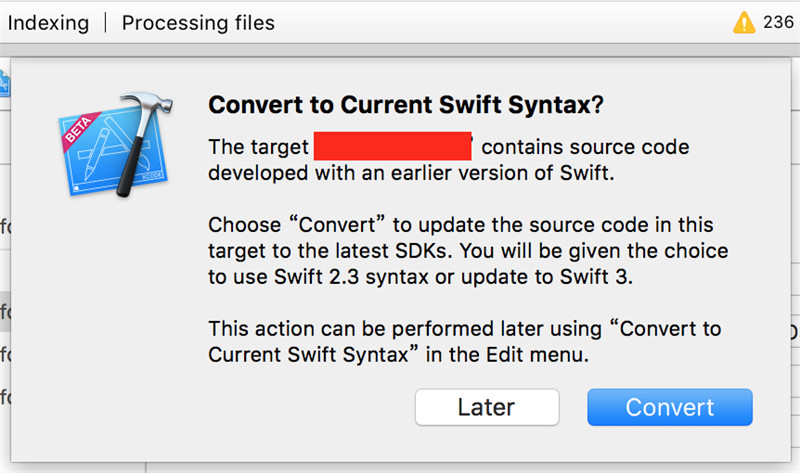Click the divider between Indexing and Processing files

tap(105, 22)
